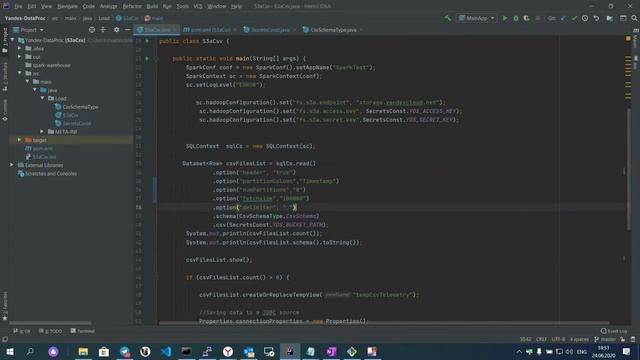640x360 pixels.
Task: Expand External Libraries node
Action: coord(12,165)
